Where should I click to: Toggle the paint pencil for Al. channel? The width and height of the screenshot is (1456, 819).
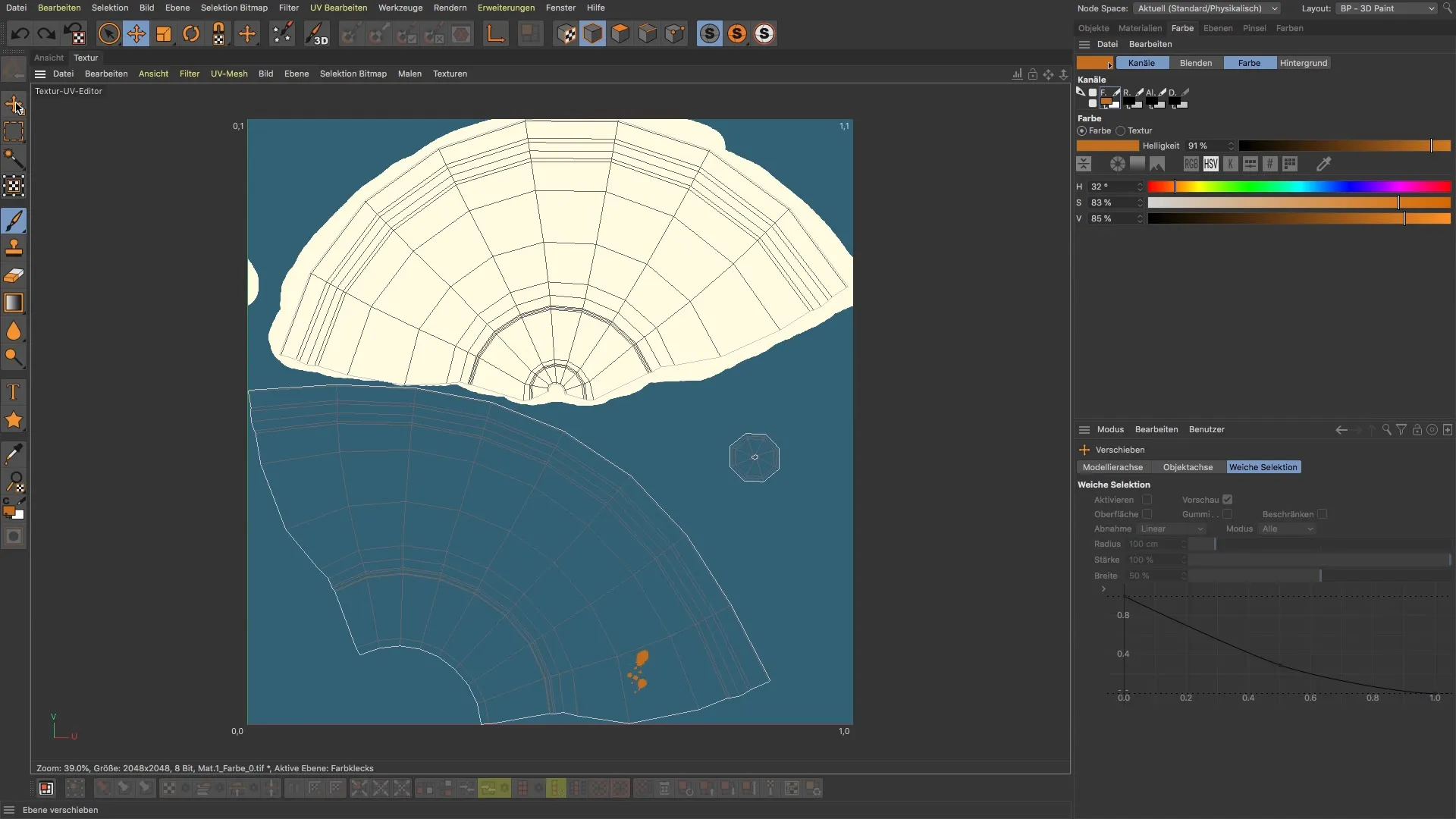point(1163,93)
